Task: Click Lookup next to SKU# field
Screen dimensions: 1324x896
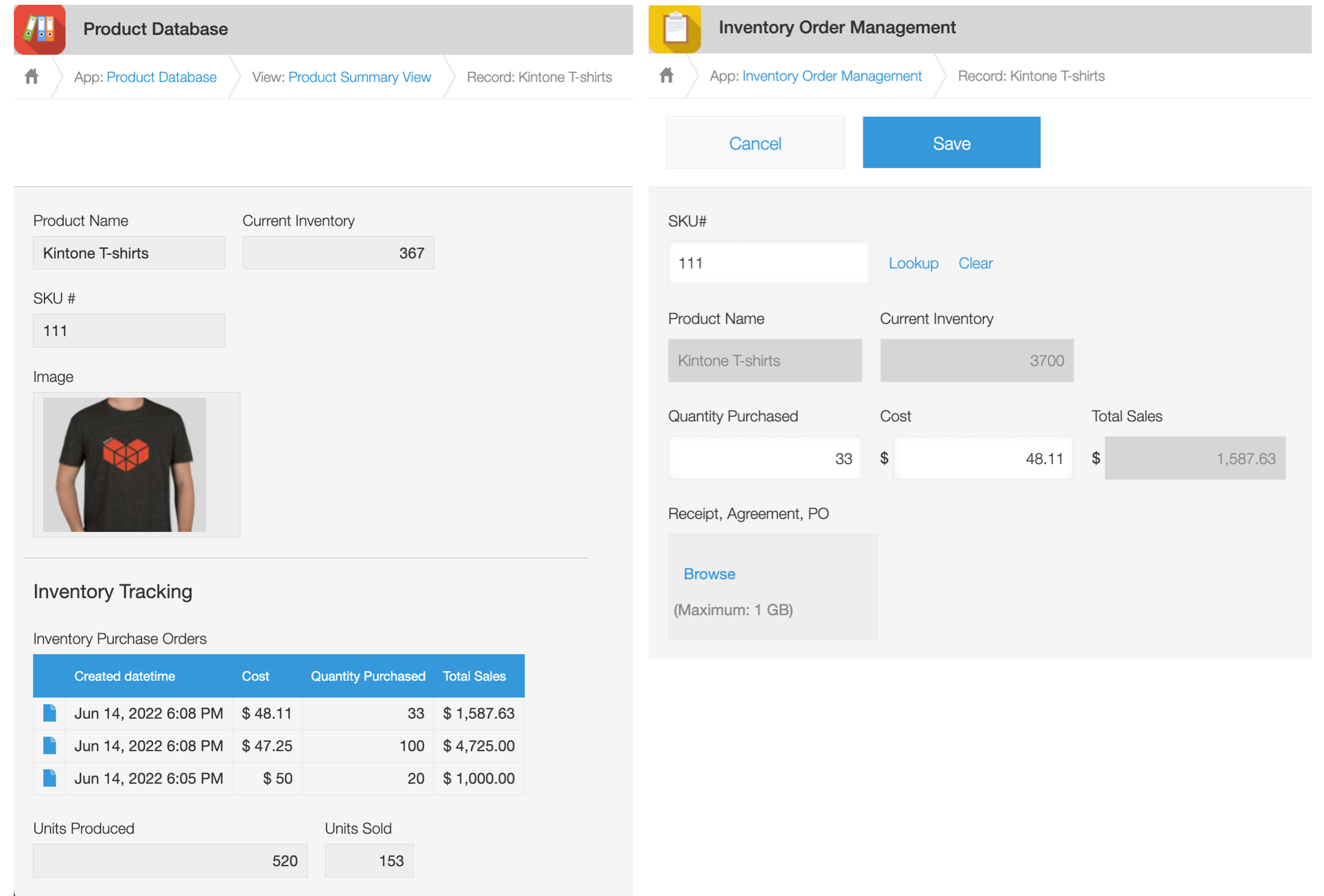Action: [x=913, y=263]
